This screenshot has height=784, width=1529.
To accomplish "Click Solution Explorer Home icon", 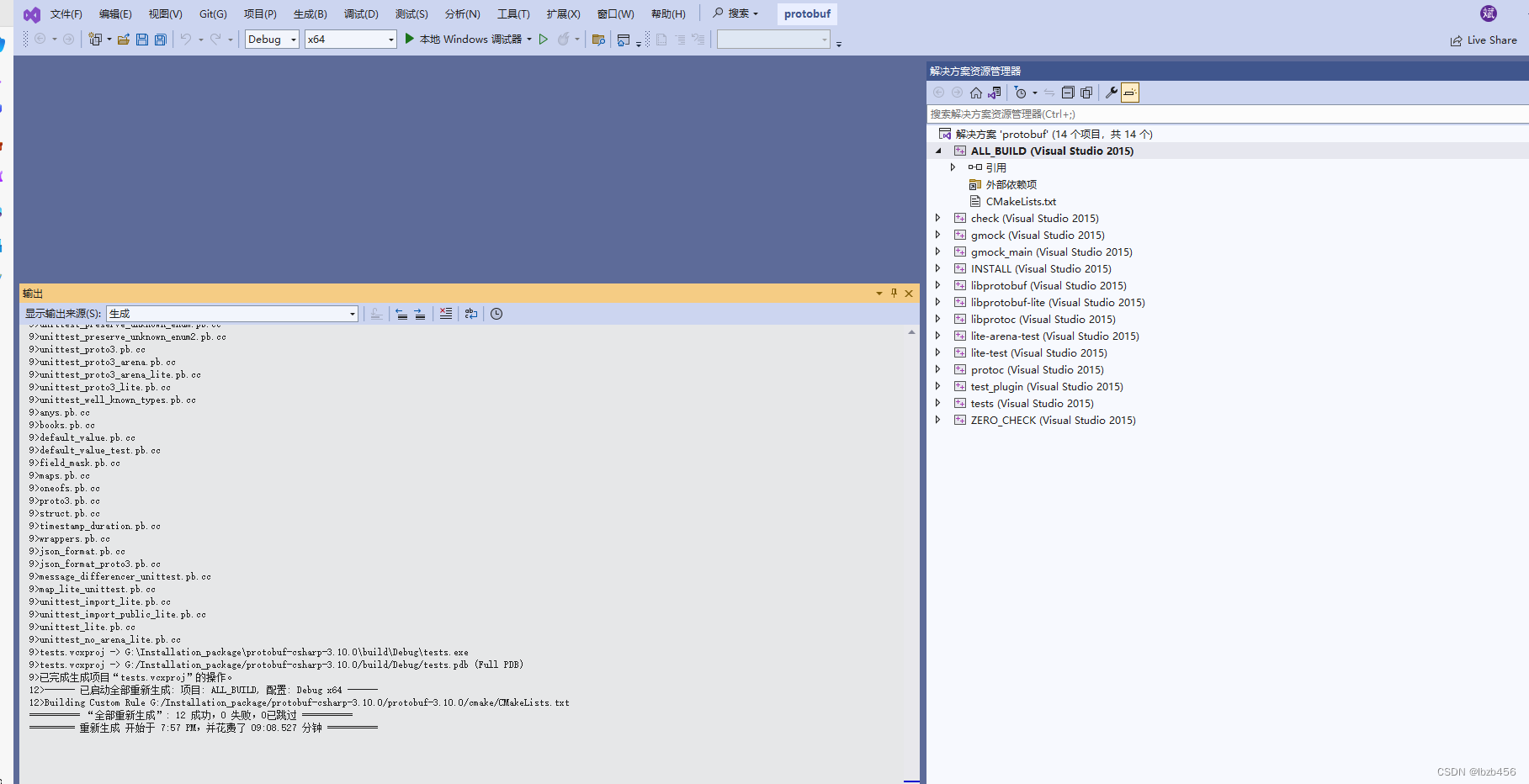I will [976, 93].
